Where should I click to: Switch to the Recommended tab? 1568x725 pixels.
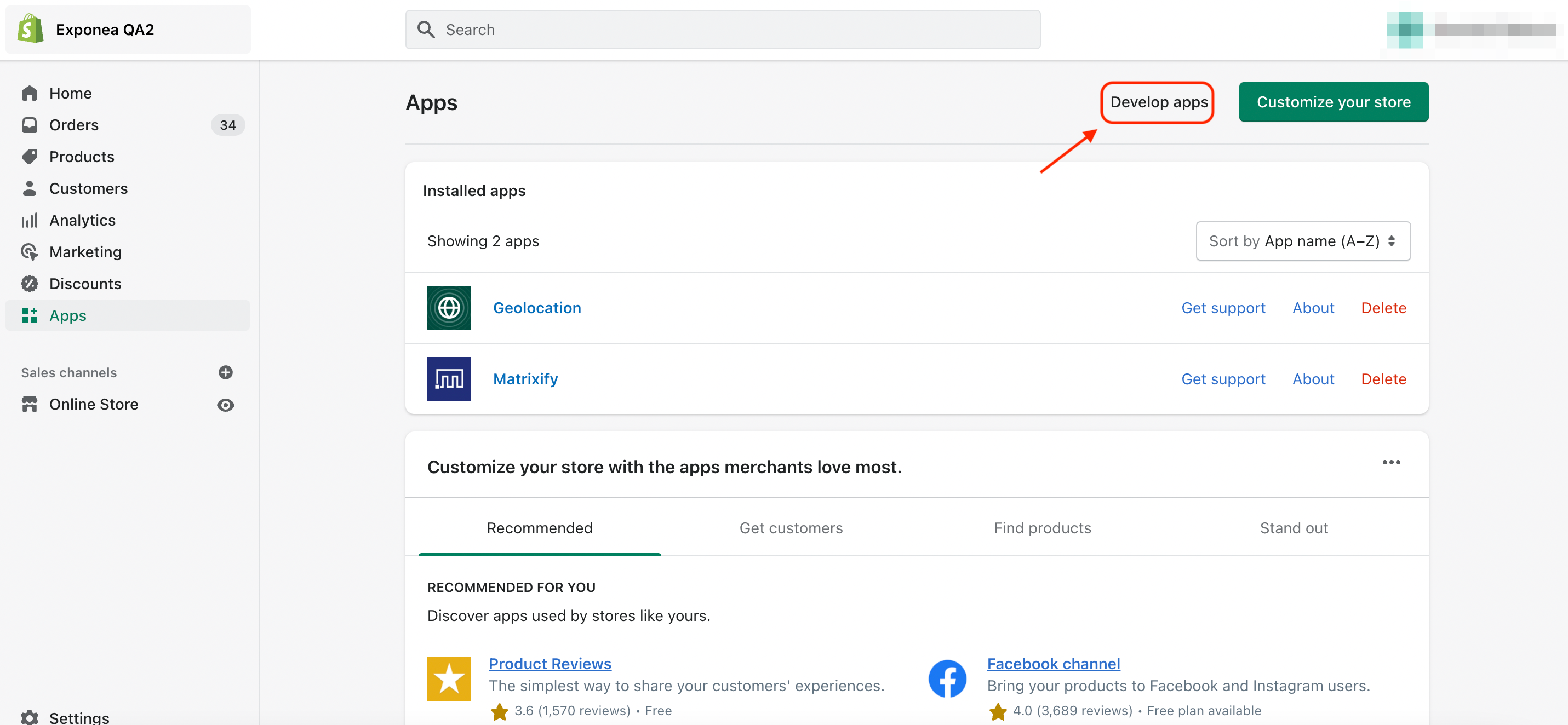(539, 527)
